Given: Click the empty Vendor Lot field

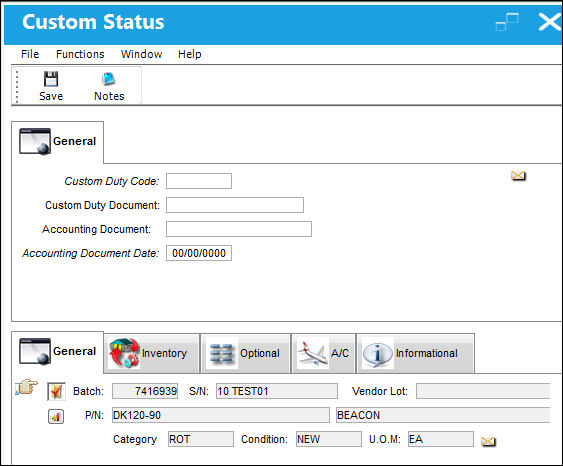Looking at the screenshot, I should click(483, 391).
